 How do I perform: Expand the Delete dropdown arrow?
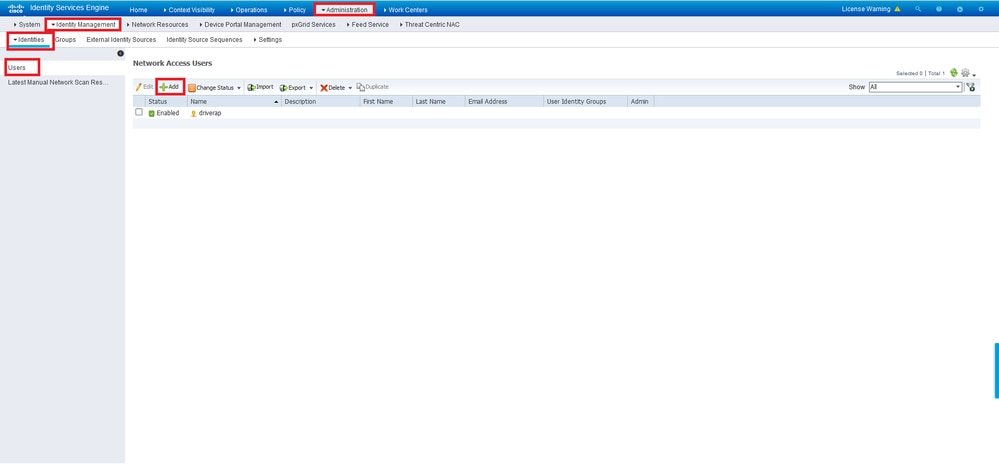coord(350,88)
